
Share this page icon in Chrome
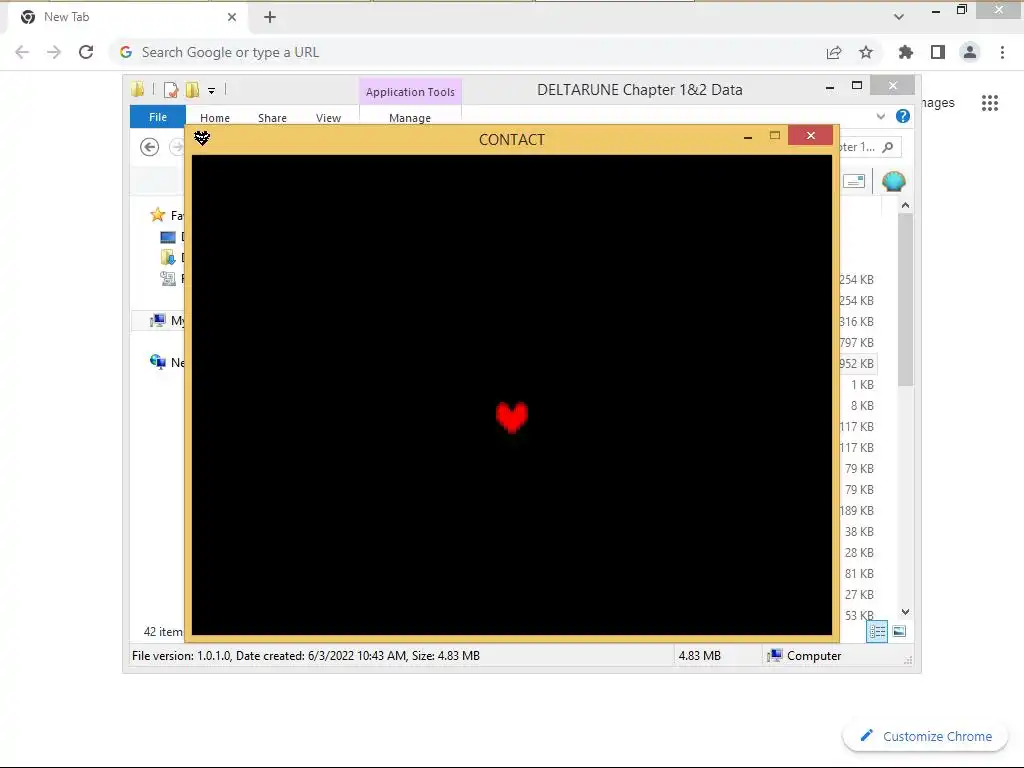pyautogui.click(x=834, y=52)
